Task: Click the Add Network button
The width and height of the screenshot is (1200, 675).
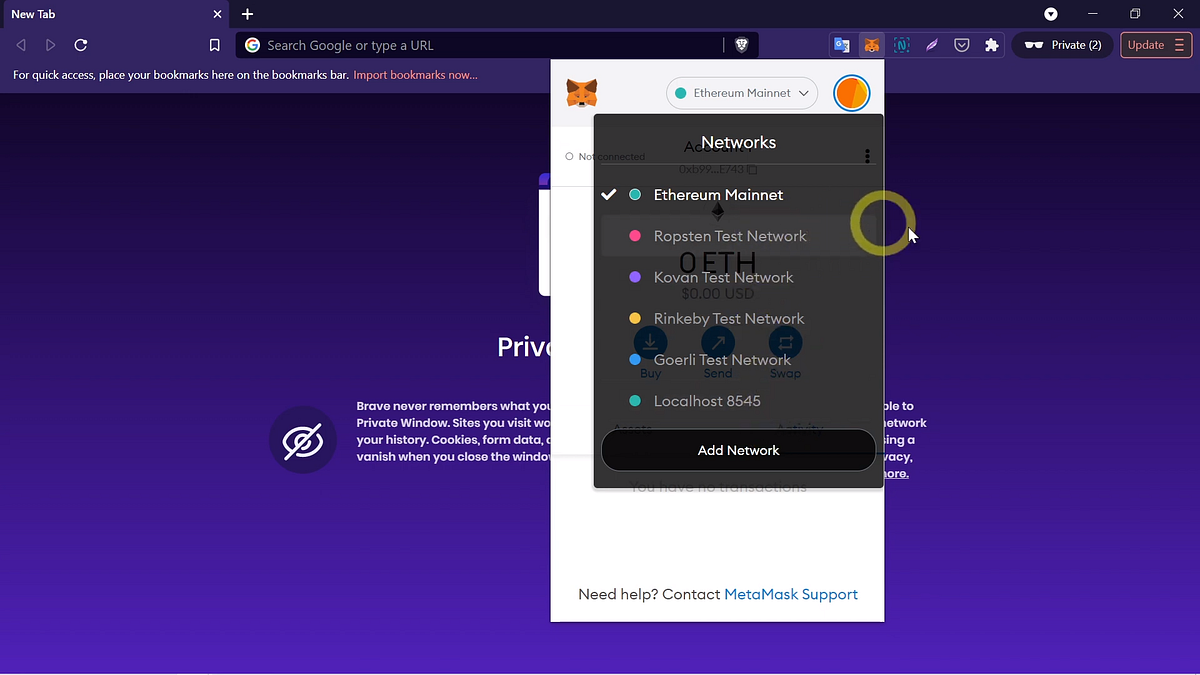Action: click(738, 450)
